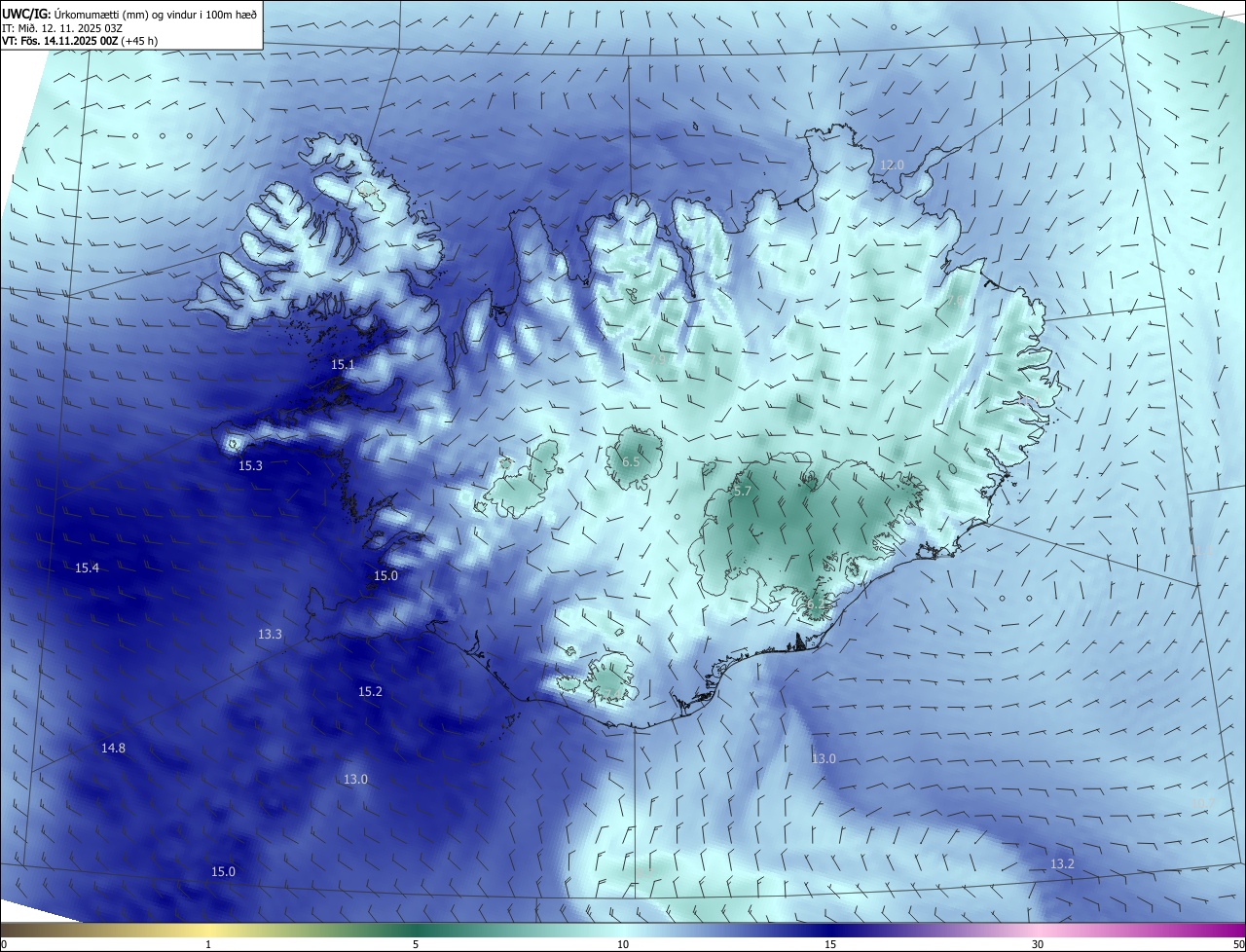Select the colorbar tick label 5
Image resolution: width=1246 pixels, height=952 pixels.
[416, 944]
